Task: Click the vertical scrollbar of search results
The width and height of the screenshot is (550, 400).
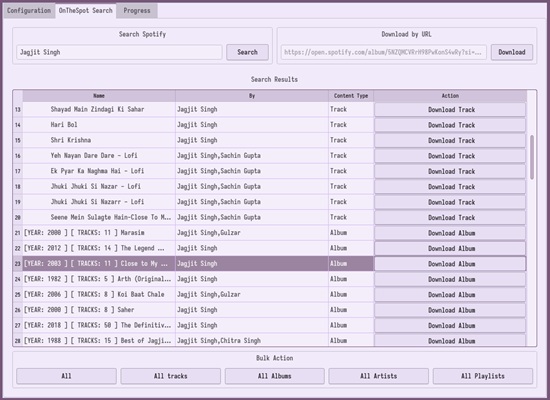Action: click(532, 157)
